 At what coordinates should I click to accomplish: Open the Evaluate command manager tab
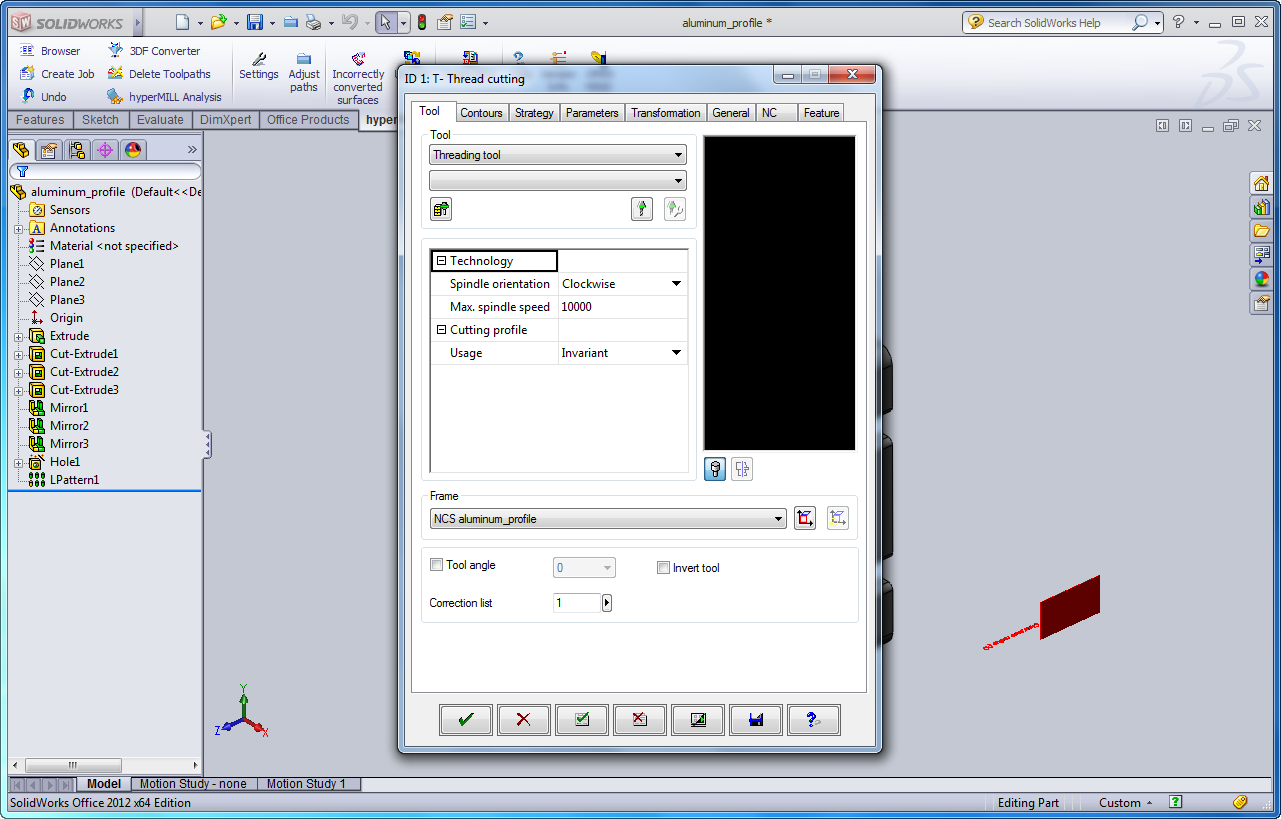click(160, 120)
